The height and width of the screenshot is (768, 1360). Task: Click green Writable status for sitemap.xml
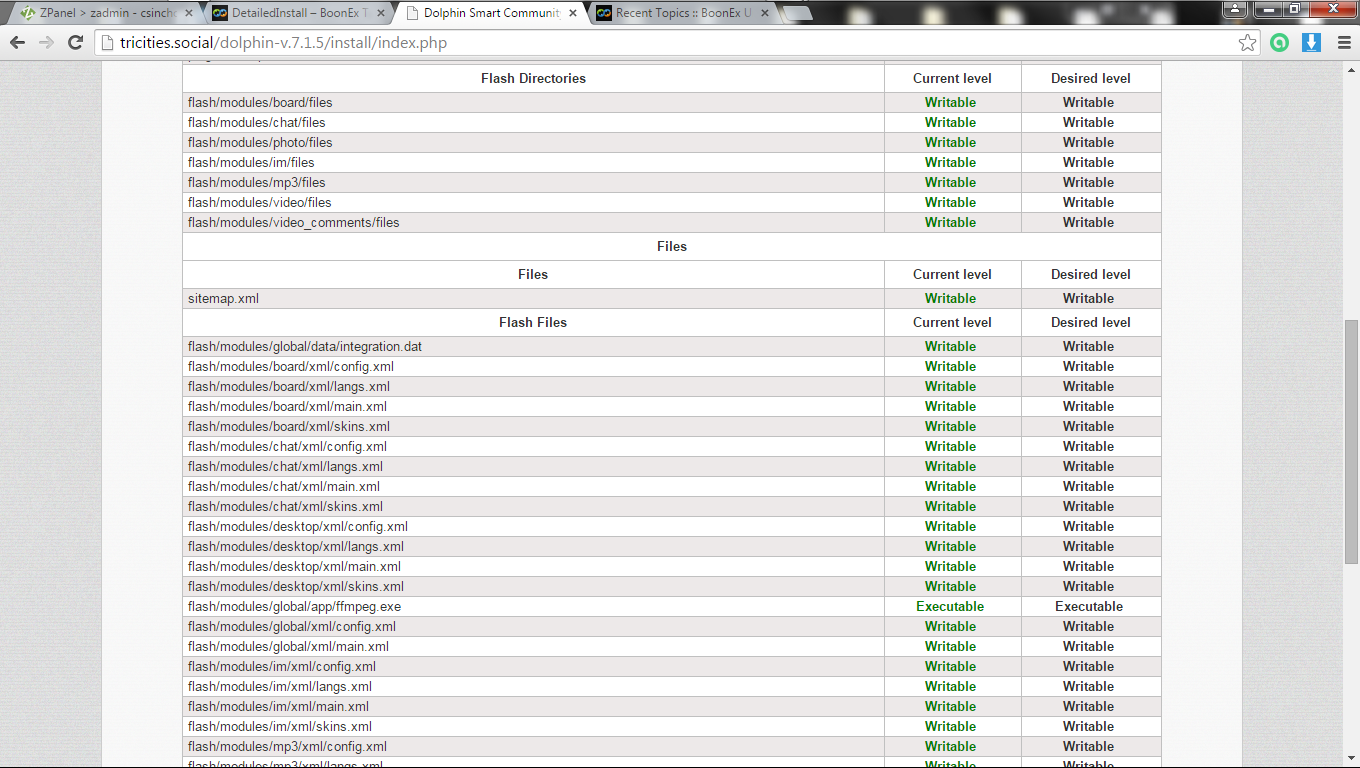pos(950,298)
